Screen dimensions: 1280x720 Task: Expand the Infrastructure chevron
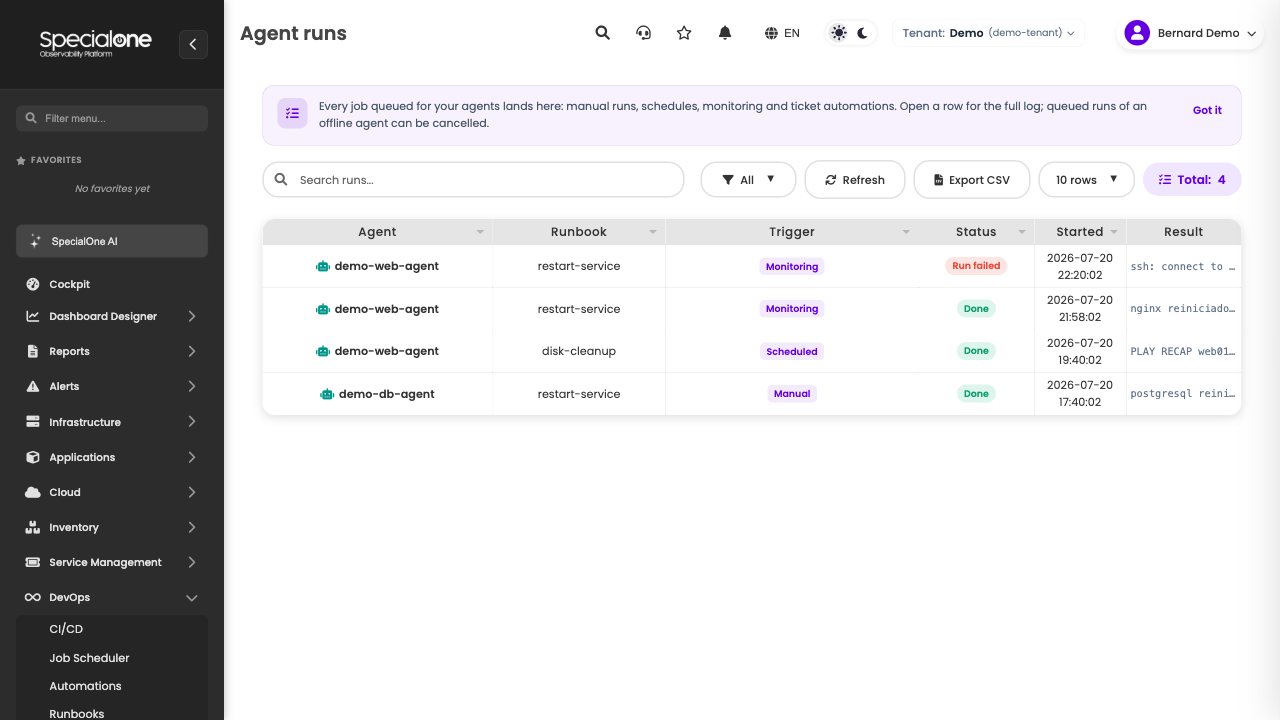coord(192,422)
